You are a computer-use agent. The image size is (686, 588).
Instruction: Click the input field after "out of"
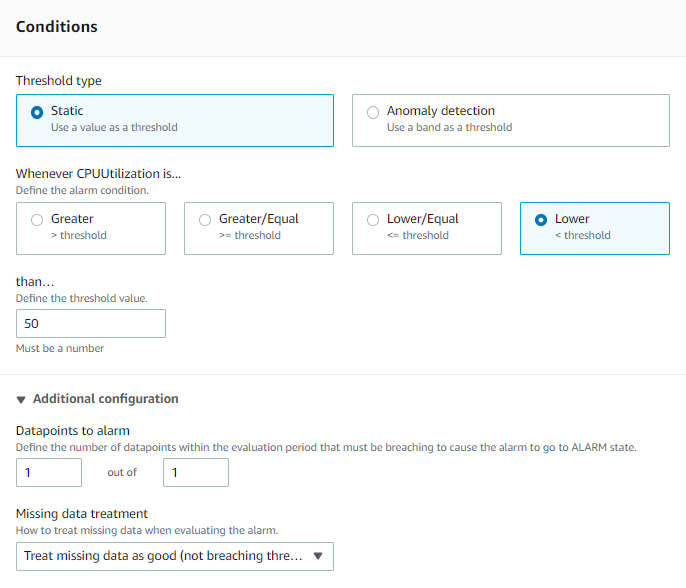point(196,472)
